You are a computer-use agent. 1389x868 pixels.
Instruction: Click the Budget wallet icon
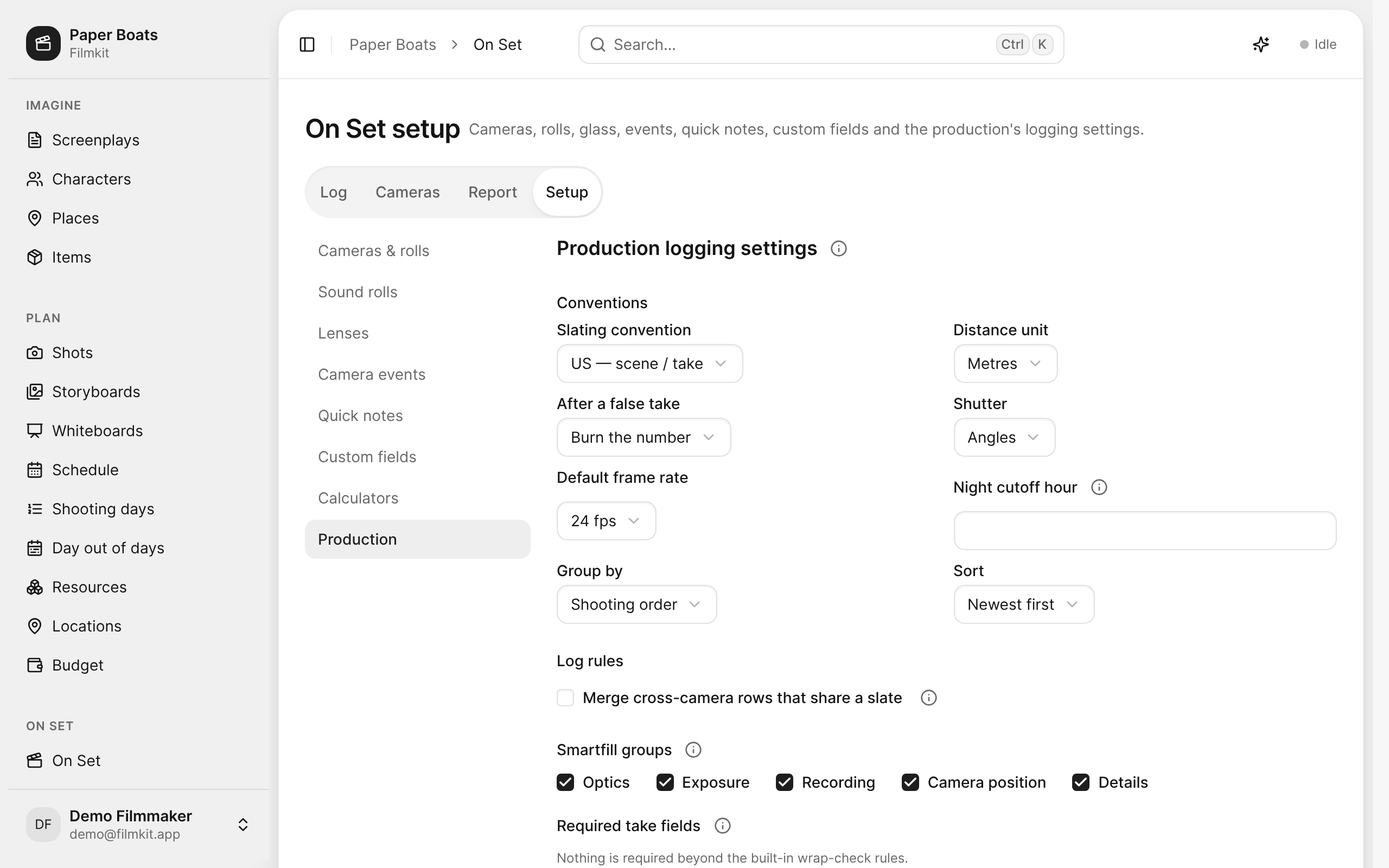(x=34, y=665)
